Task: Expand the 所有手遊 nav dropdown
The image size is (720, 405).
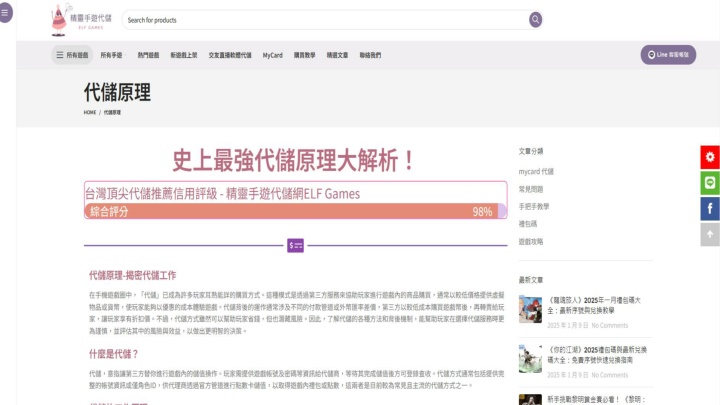Action: click(112, 55)
